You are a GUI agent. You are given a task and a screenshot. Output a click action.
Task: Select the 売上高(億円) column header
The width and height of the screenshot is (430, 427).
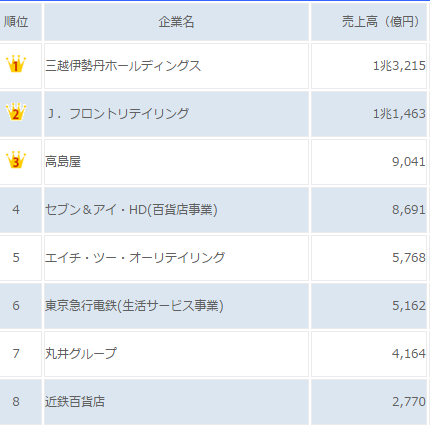pos(380,22)
